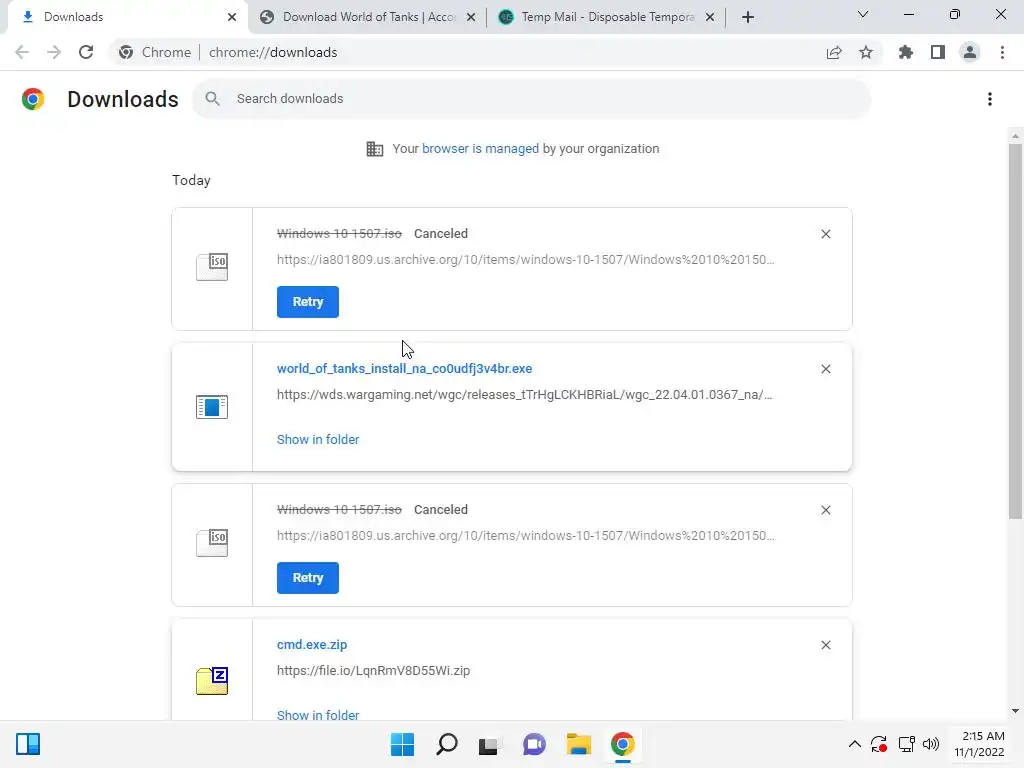Close the Temp Mail tab
The image size is (1024, 768).
pyautogui.click(x=710, y=18)
